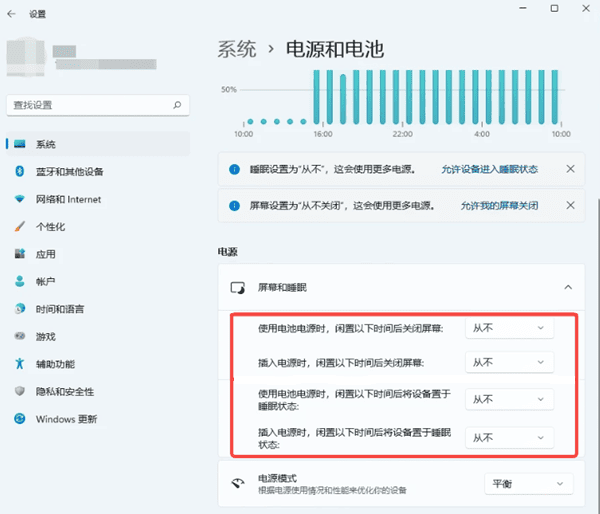Click 系统 in the breadcrumb
The image size is (600, 514).
coord(237,49)
